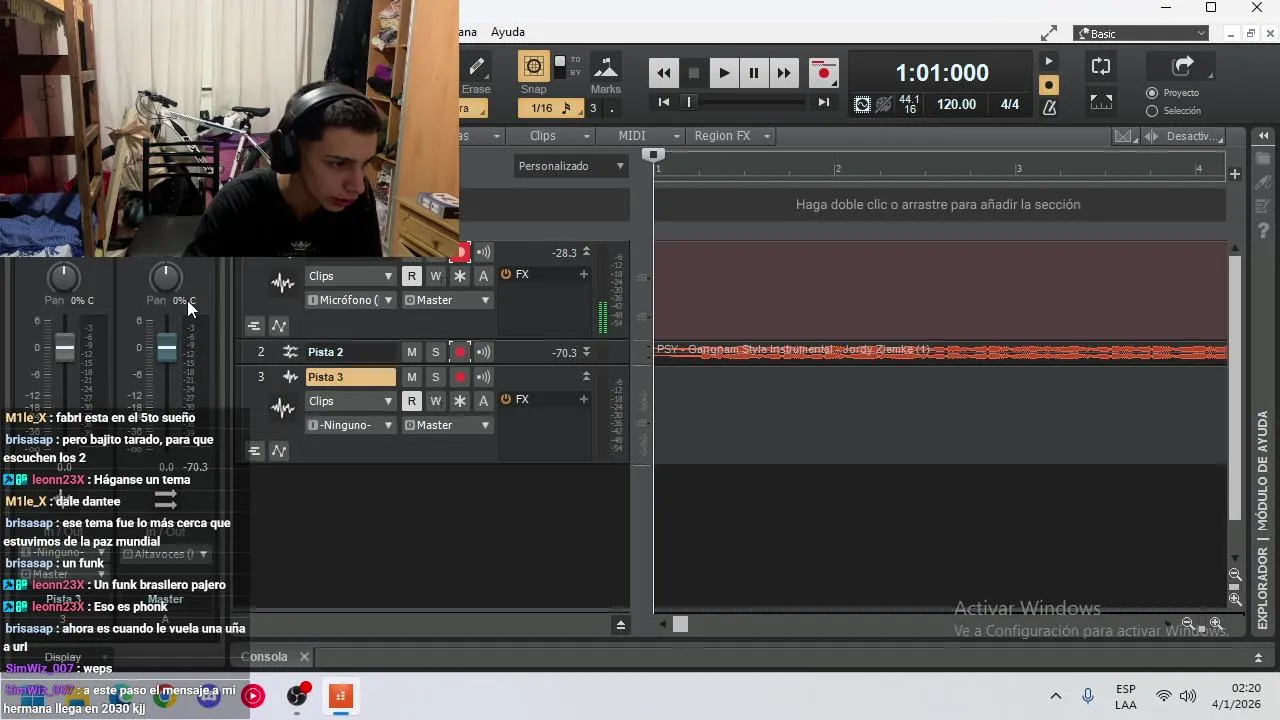Mute Pista 3
1280x720 pixels.
pos(412,377)
